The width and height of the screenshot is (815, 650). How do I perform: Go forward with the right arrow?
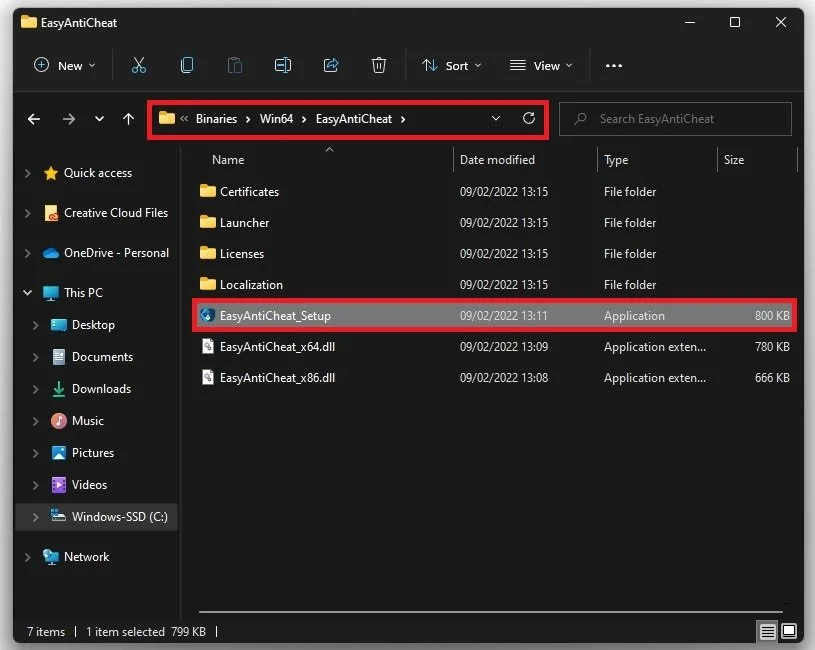coord(69,119)
